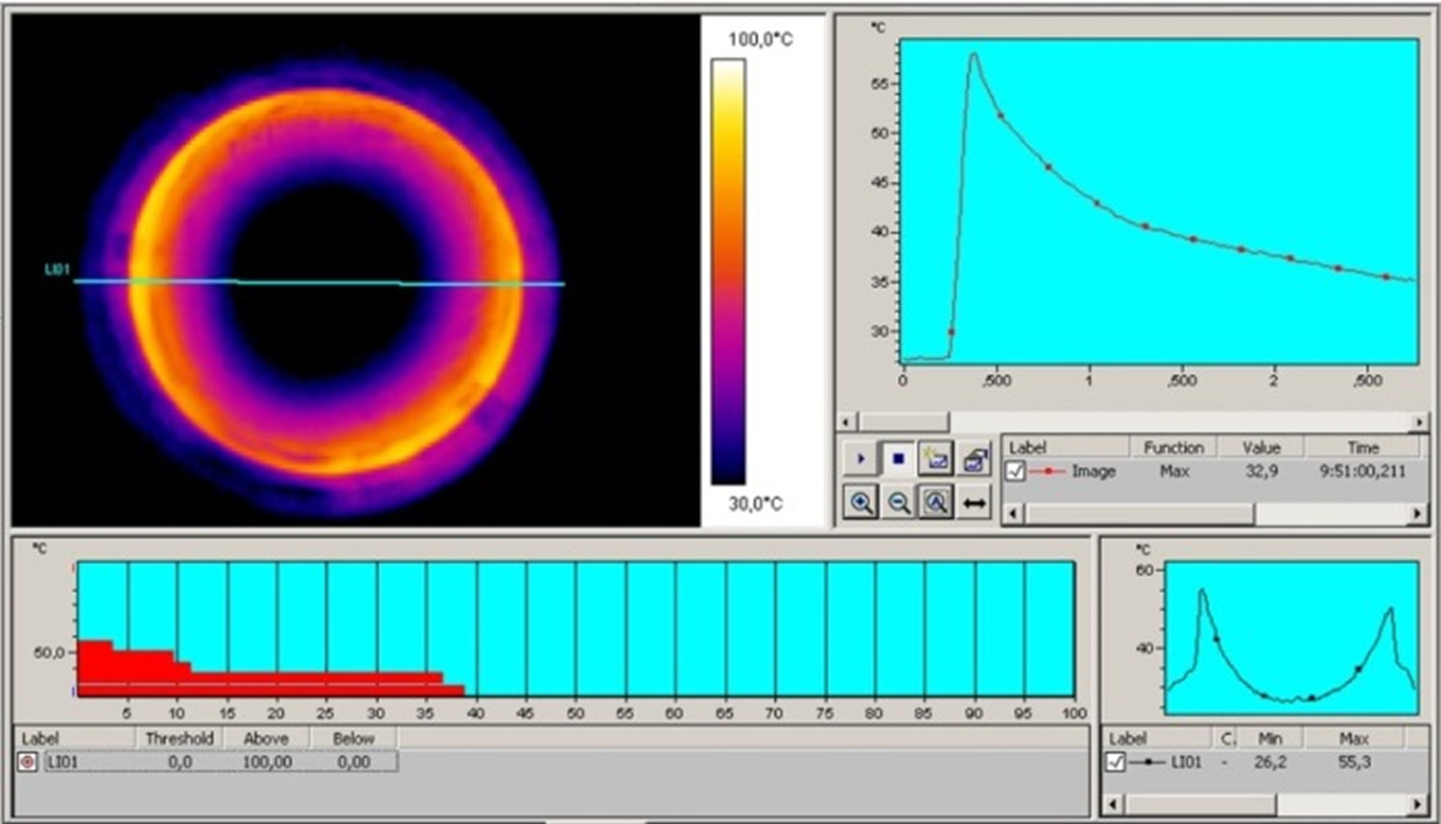Click the auto-zoom magnifier icon
Screen dimensions: 1441x824
pyautogui.click(x=937, y=503)
